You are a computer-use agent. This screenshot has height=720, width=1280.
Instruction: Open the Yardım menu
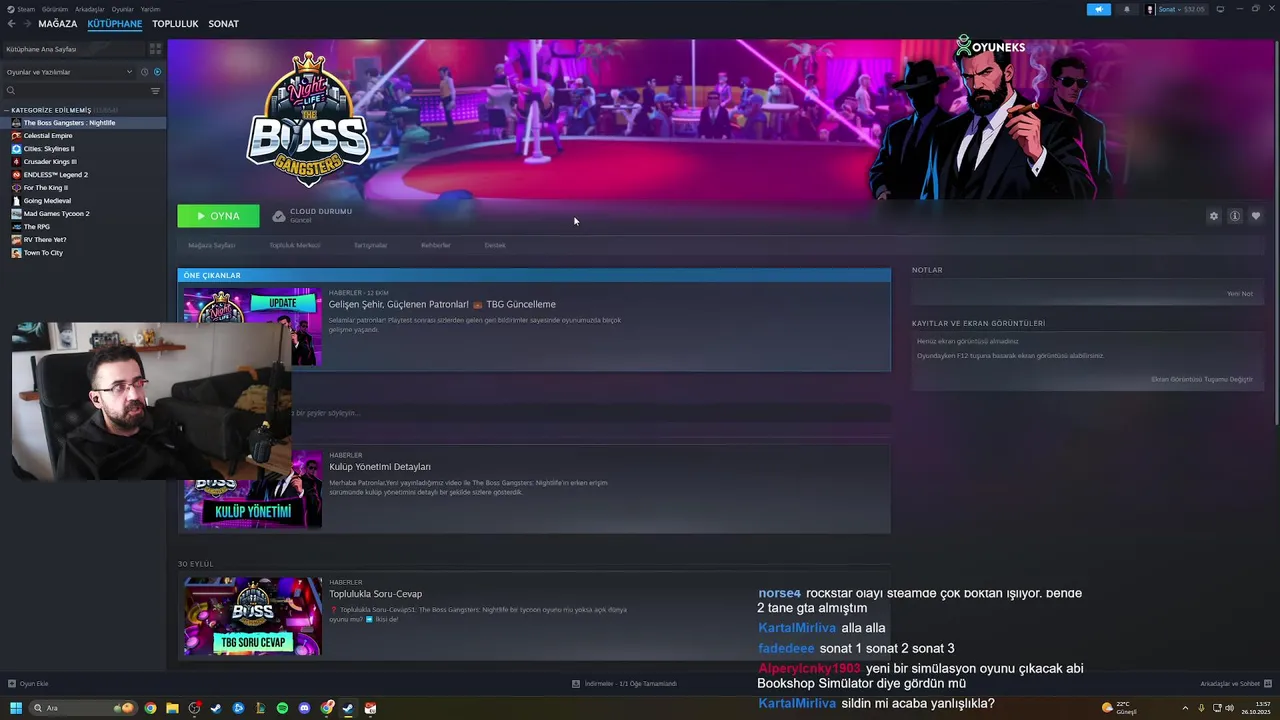tap(150, 9)
